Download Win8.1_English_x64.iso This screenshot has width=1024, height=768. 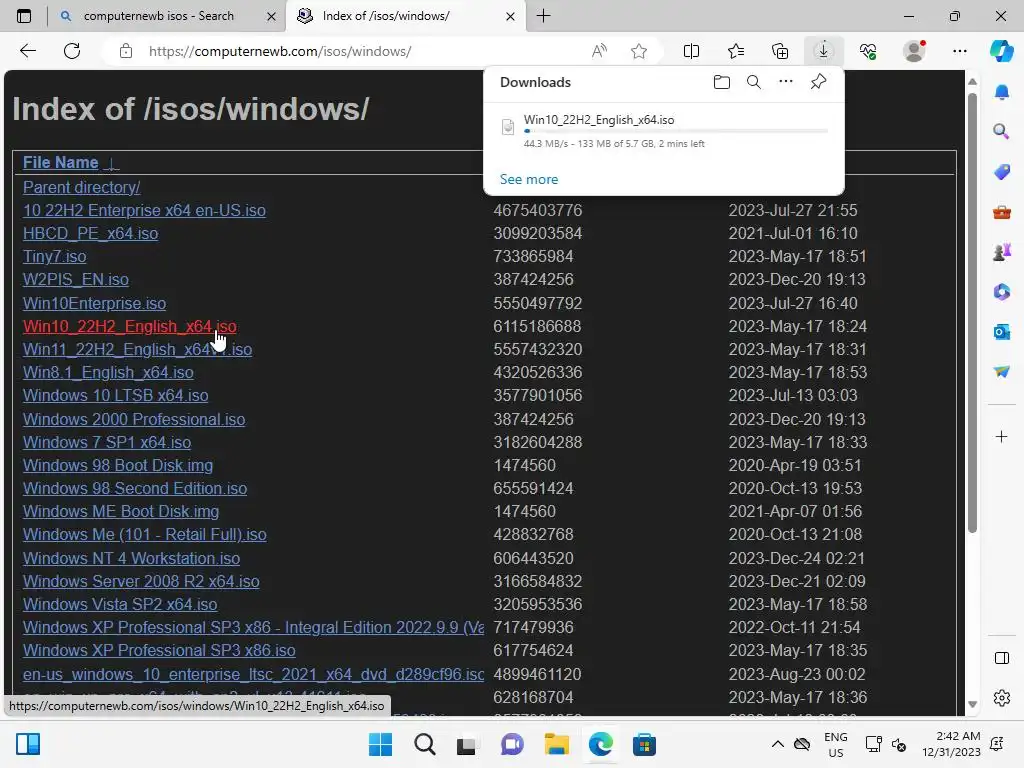[108, 372]
